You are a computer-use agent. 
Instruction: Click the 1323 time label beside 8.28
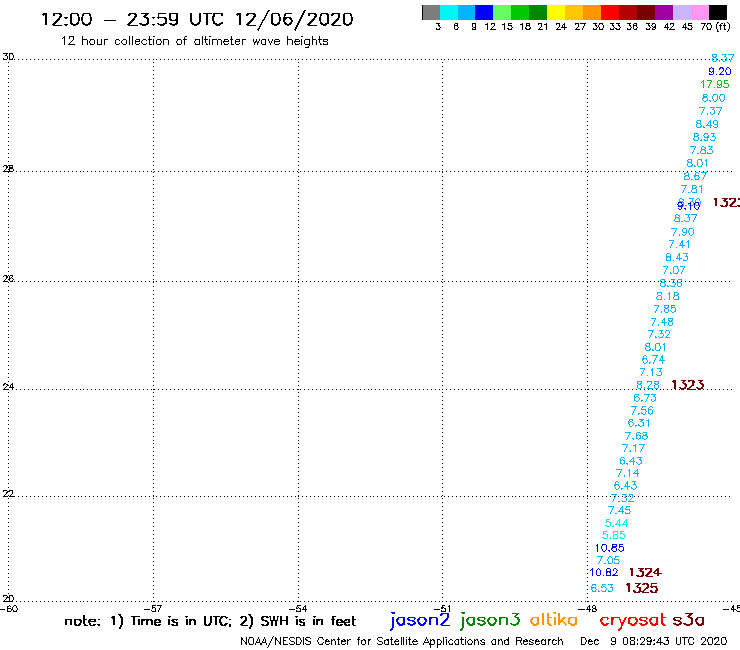click(688, 385)
